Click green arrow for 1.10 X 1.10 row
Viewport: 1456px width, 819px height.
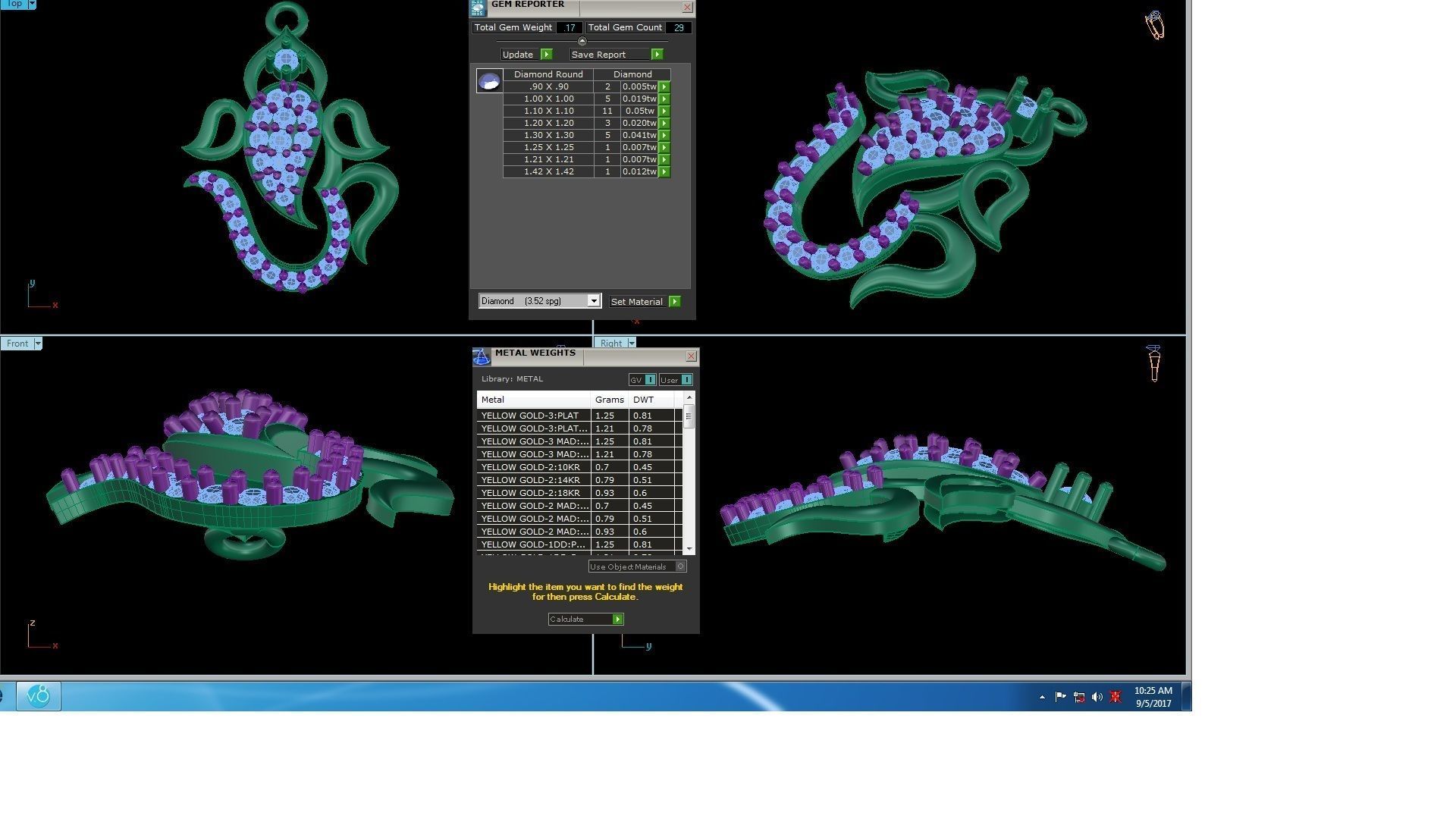click(664, 111)
